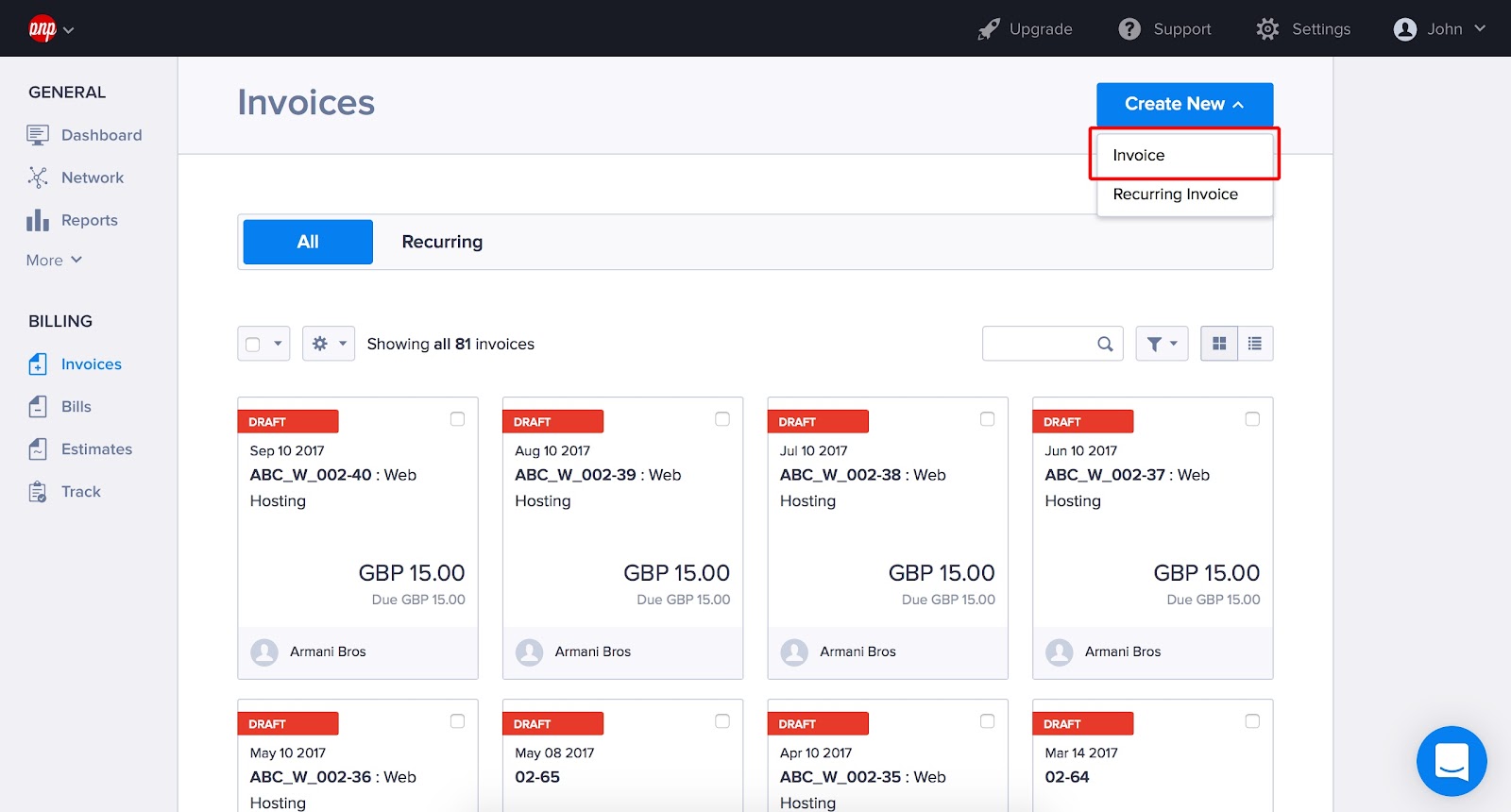
Task: Open the chat support bubble
Action: pos(1452,761)
